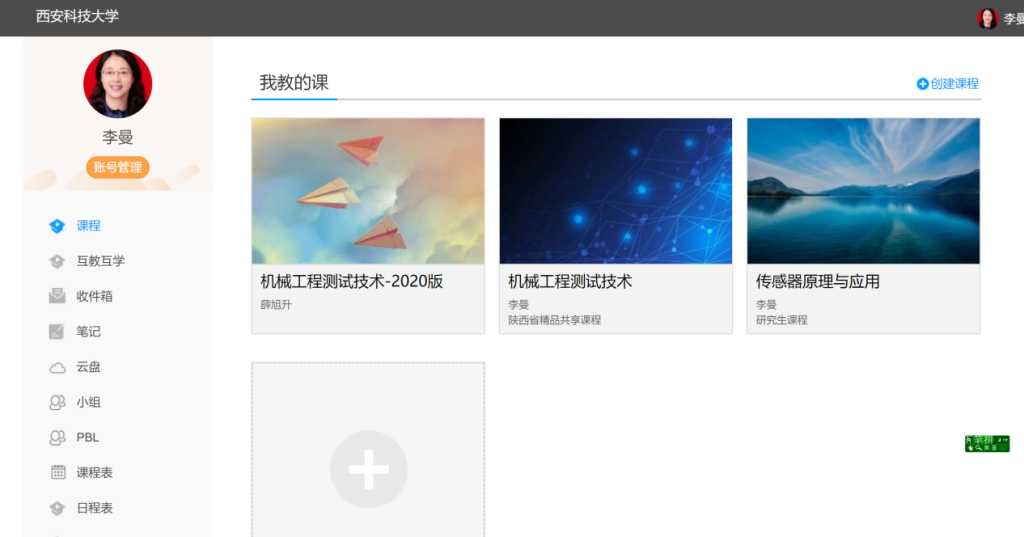Open the 云盘 cloud icon
Screen dimensions: 1024x537
[58, 367]
